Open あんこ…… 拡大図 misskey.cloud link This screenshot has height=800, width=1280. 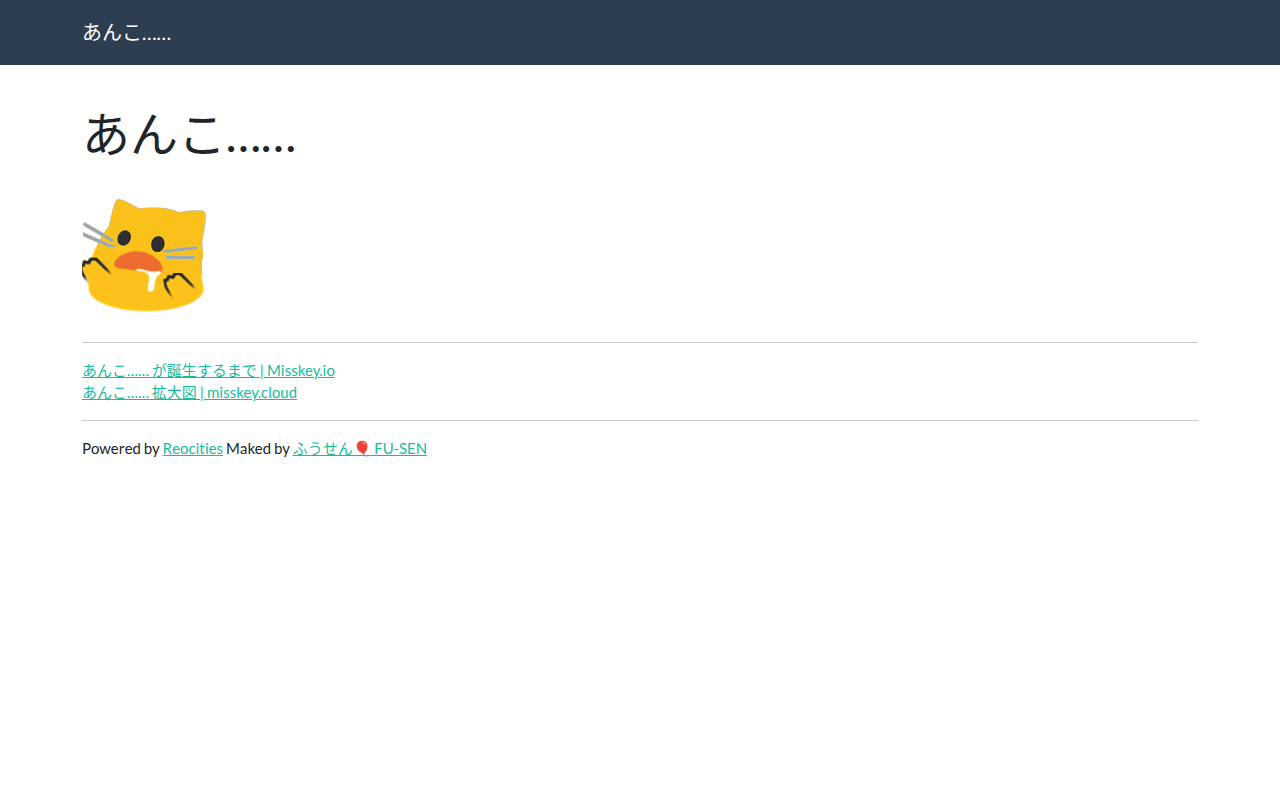click(189, 392)
